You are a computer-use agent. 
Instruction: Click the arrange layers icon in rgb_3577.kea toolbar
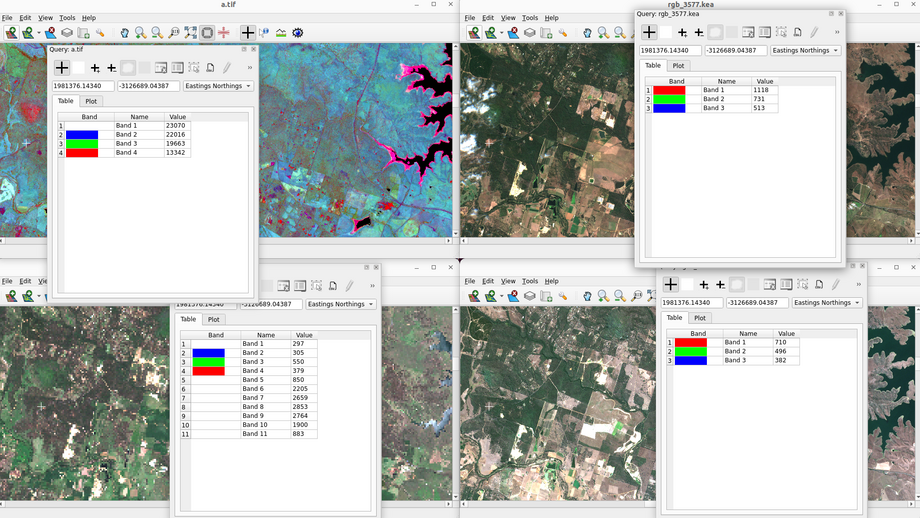[x=530, y=33]
